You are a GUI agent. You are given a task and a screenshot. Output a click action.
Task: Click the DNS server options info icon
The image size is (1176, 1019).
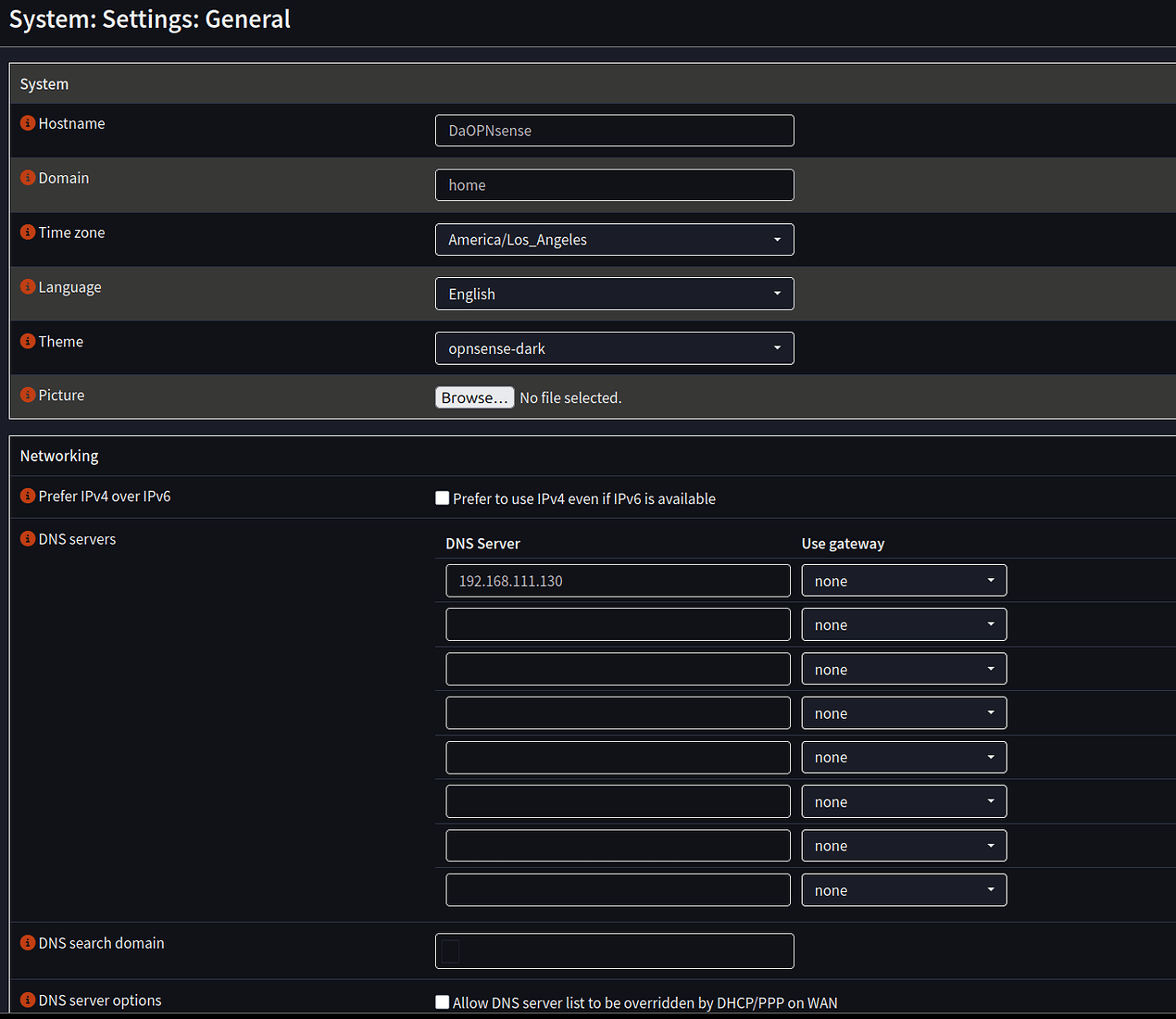[26, 1000]
